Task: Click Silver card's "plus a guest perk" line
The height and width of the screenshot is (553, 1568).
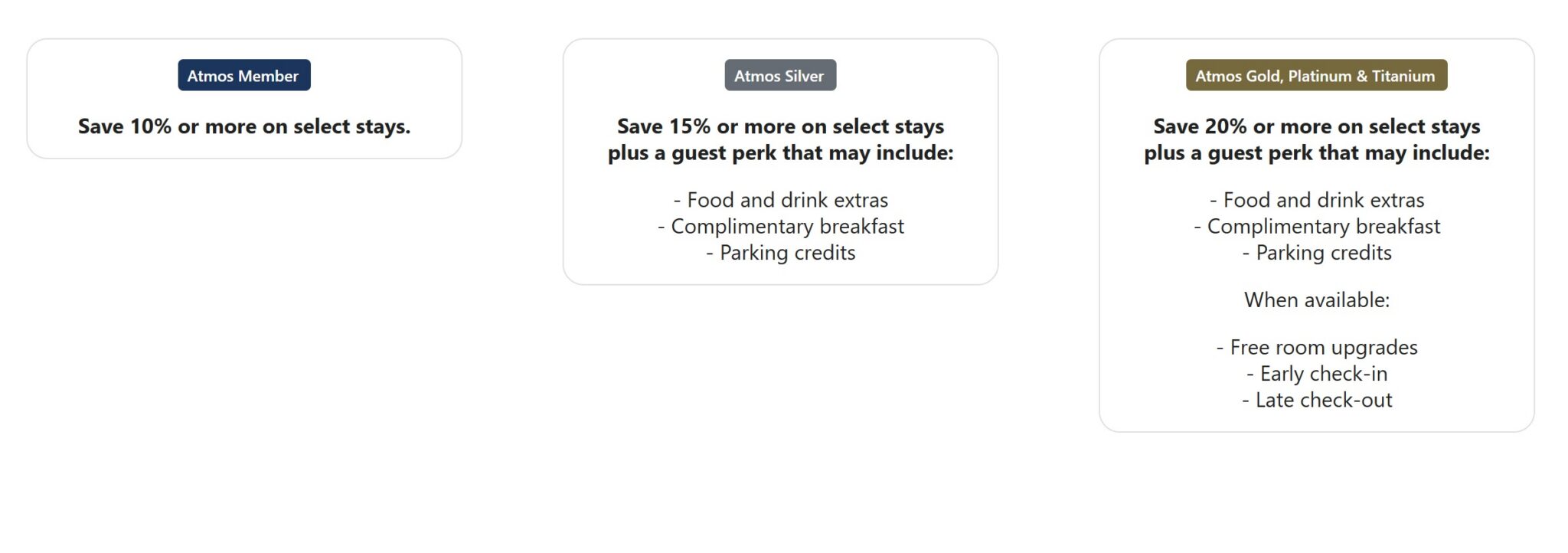Action: click(x=780, y=153)
